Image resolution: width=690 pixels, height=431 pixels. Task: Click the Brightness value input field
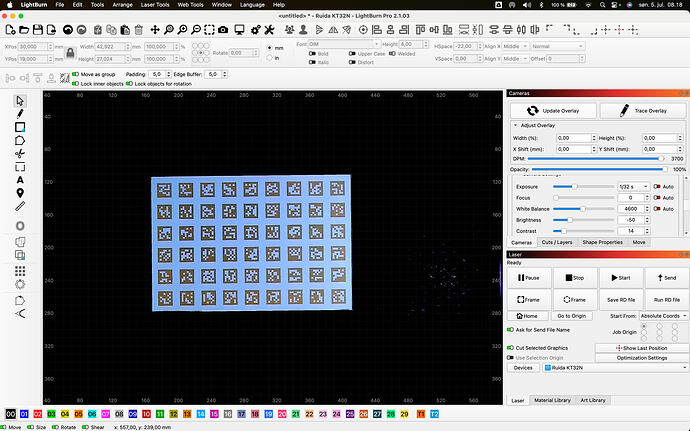tap(631, 220)
